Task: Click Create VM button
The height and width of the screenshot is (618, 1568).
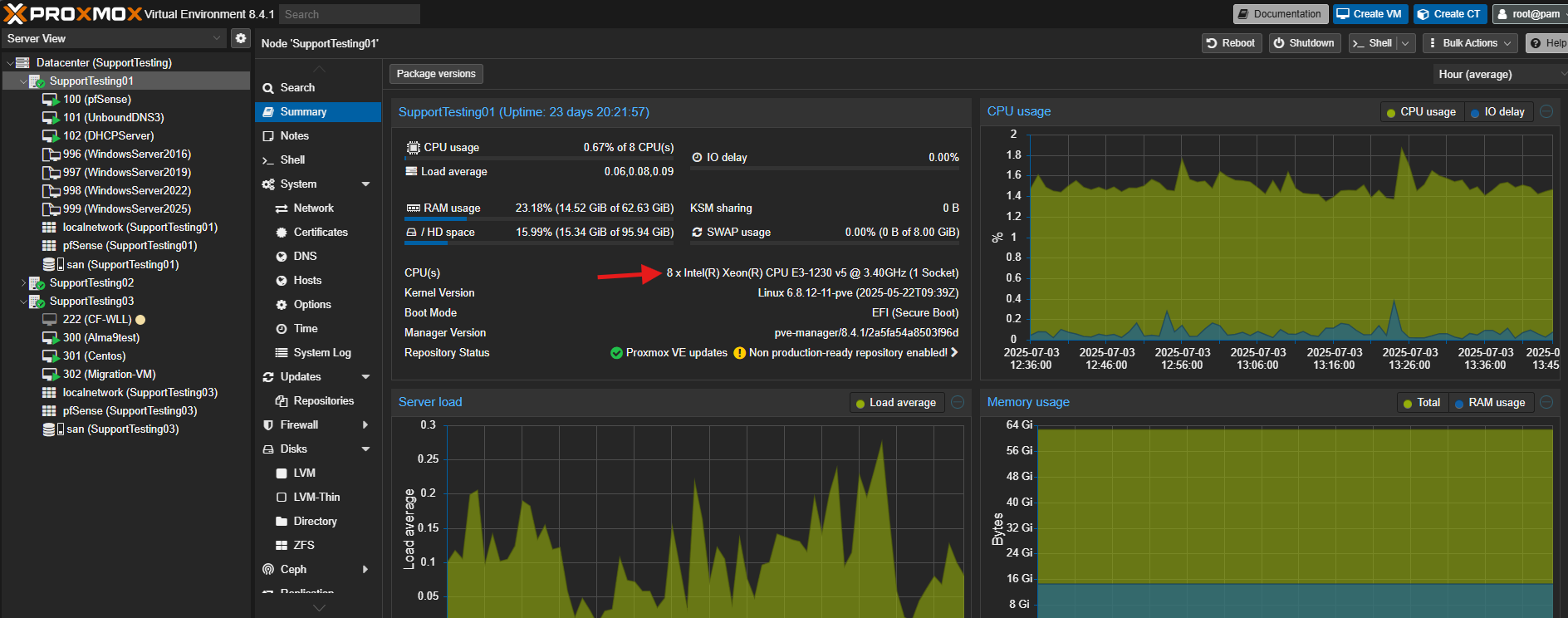Action: [1369, 14]
